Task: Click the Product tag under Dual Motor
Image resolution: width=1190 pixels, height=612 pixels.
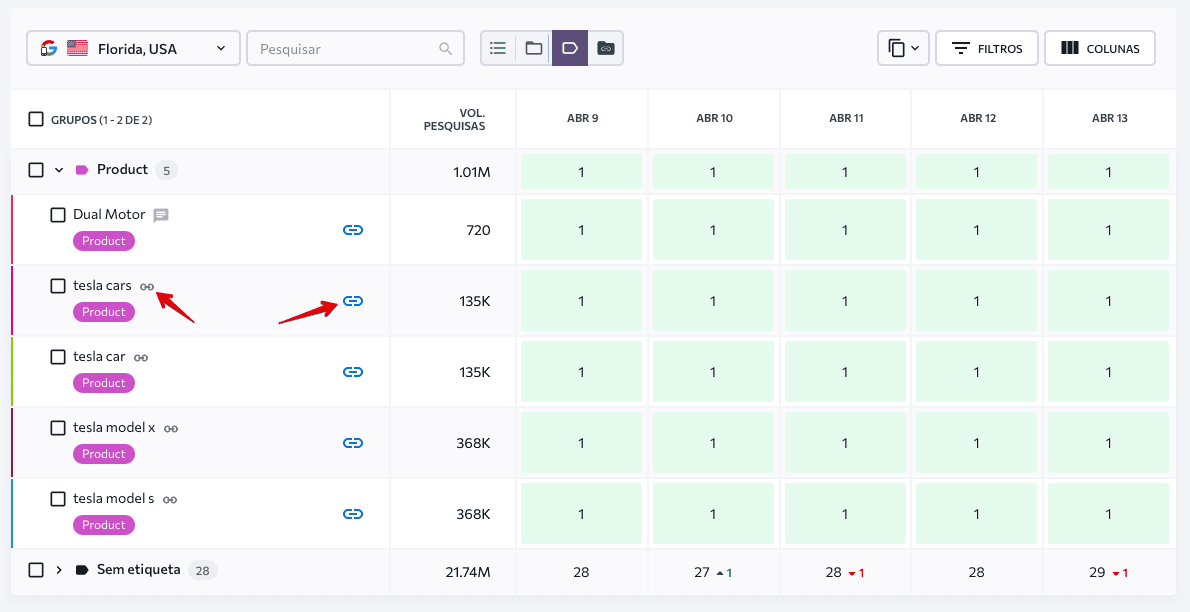Action: (104, 241)
